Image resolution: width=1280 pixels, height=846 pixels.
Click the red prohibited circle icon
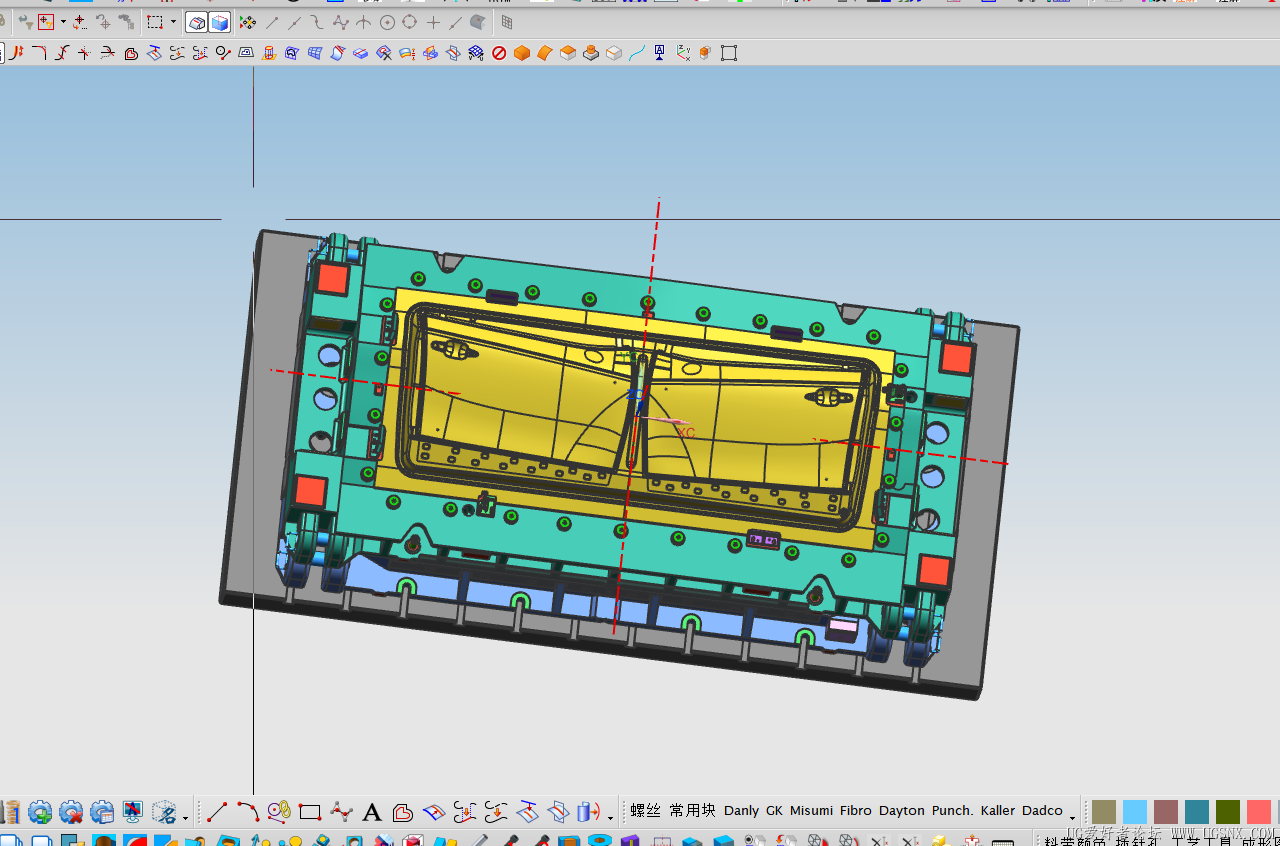[x=499, y=53]
